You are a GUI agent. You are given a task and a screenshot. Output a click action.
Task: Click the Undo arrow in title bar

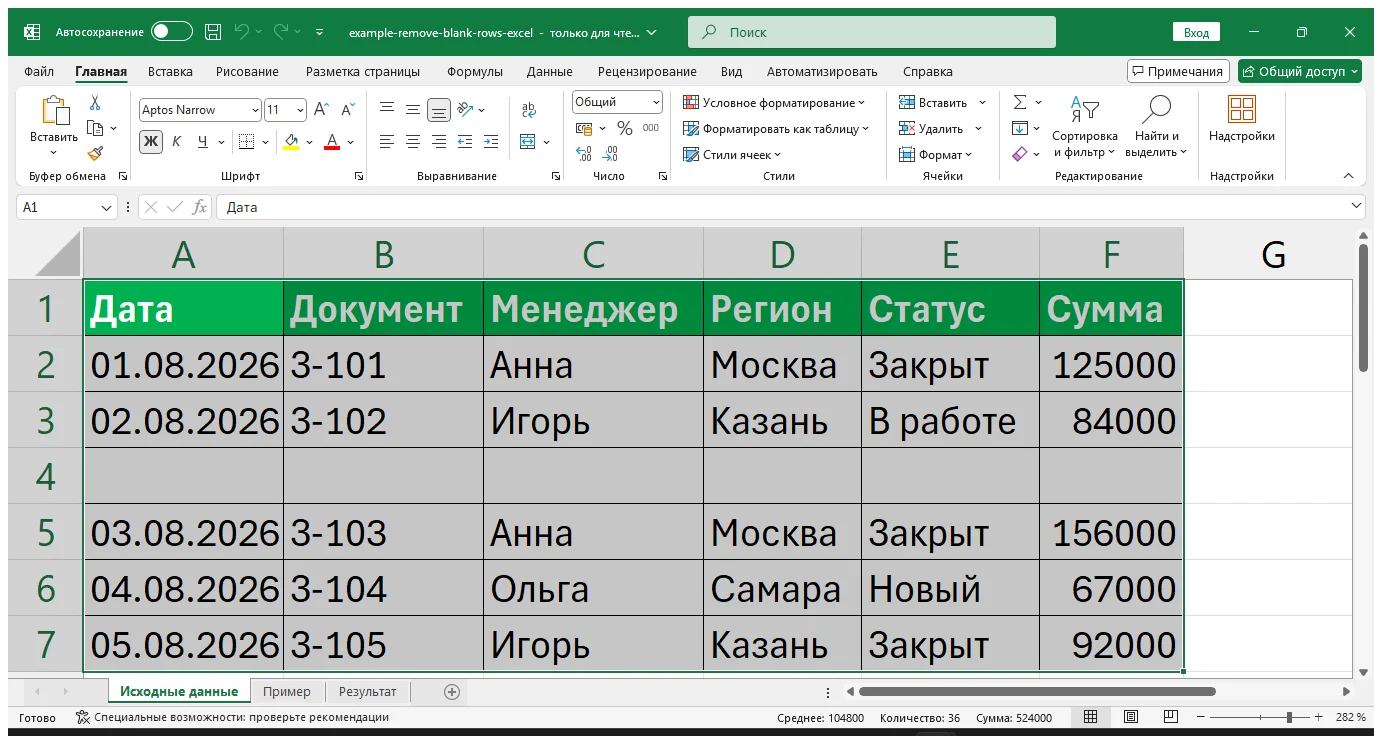pyautogui.click(x=241, y=32)
